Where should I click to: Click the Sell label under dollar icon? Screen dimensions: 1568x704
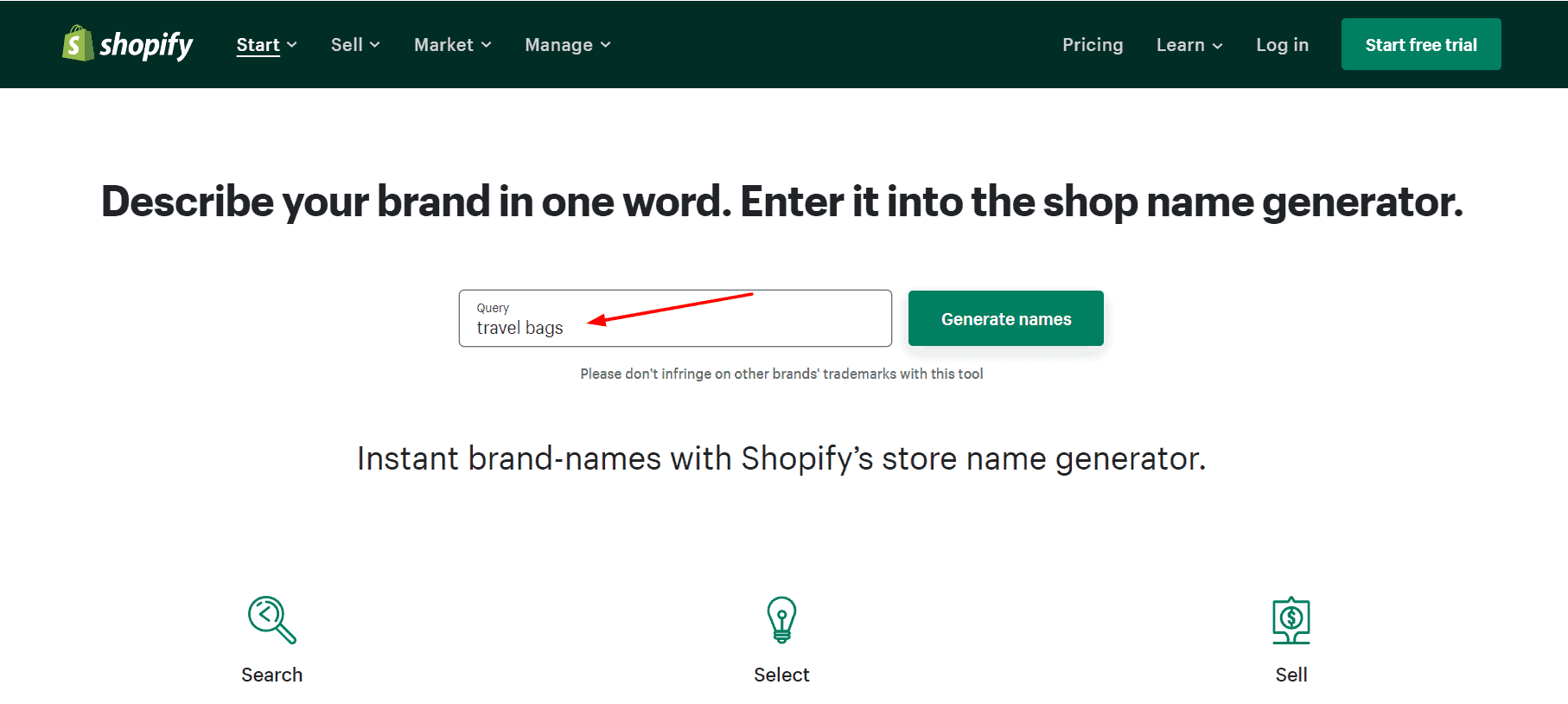(x=1291, y=675)
